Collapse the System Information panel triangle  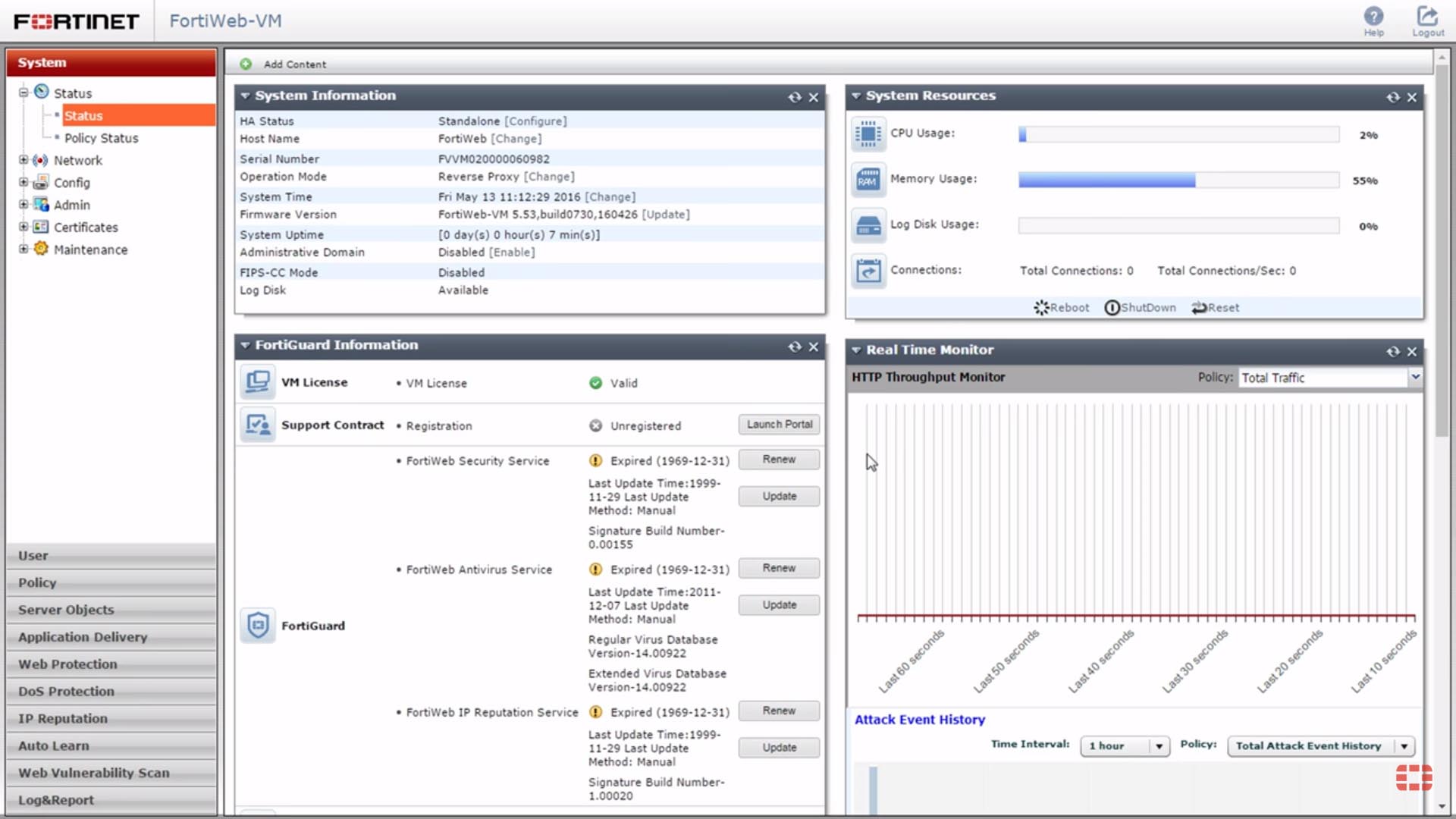245,96
